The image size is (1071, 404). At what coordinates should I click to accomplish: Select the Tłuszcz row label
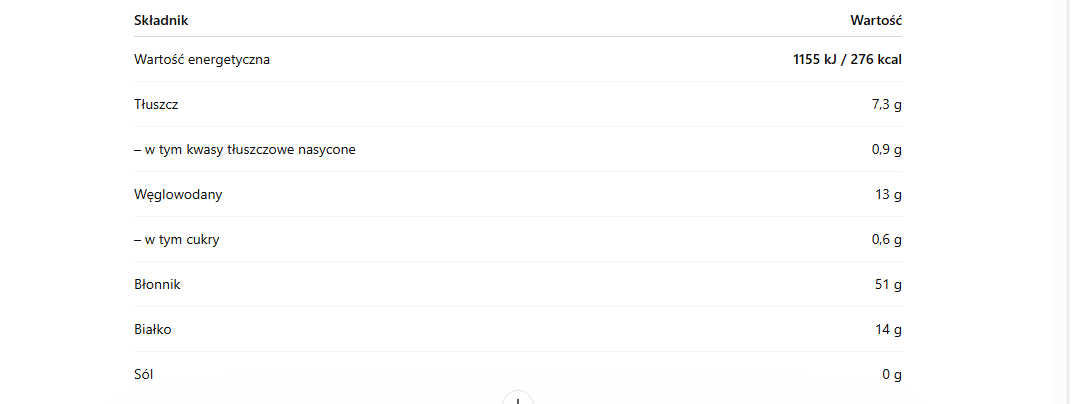pyautogui.click(x=157, y=104)
